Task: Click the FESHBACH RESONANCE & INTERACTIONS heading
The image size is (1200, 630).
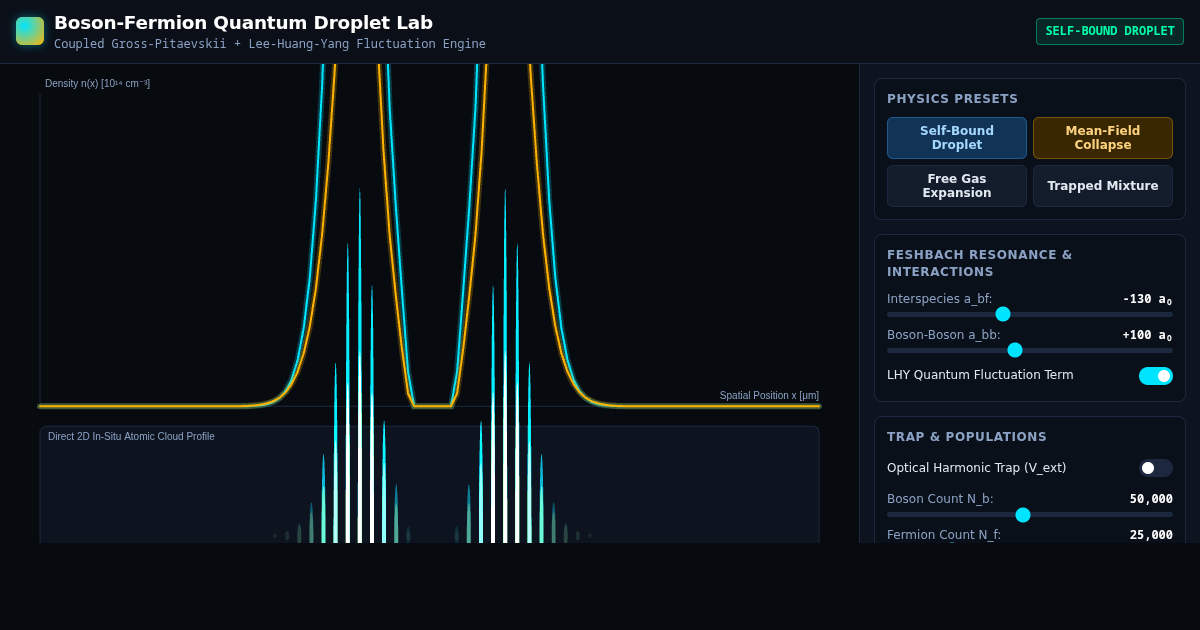Action: (980, 263)
